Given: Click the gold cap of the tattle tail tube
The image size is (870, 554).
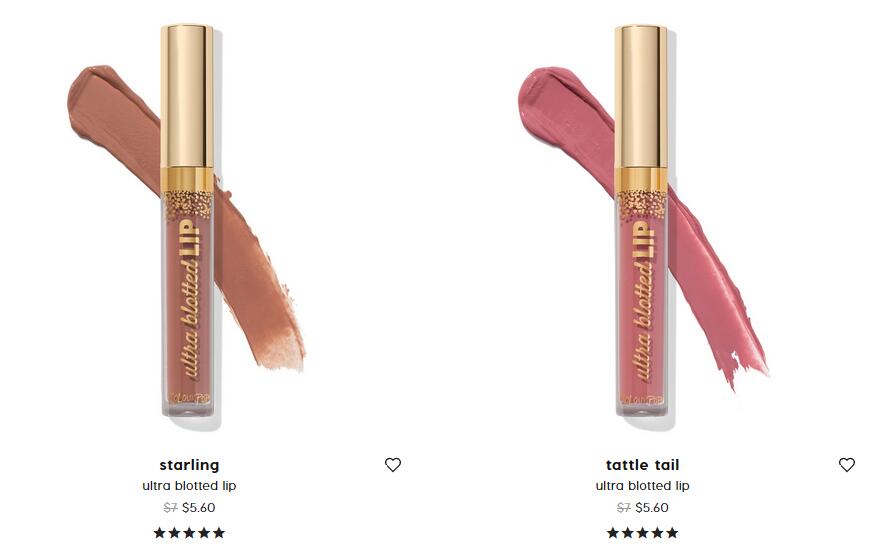Looking at the screenshot, I should point(641,95).
